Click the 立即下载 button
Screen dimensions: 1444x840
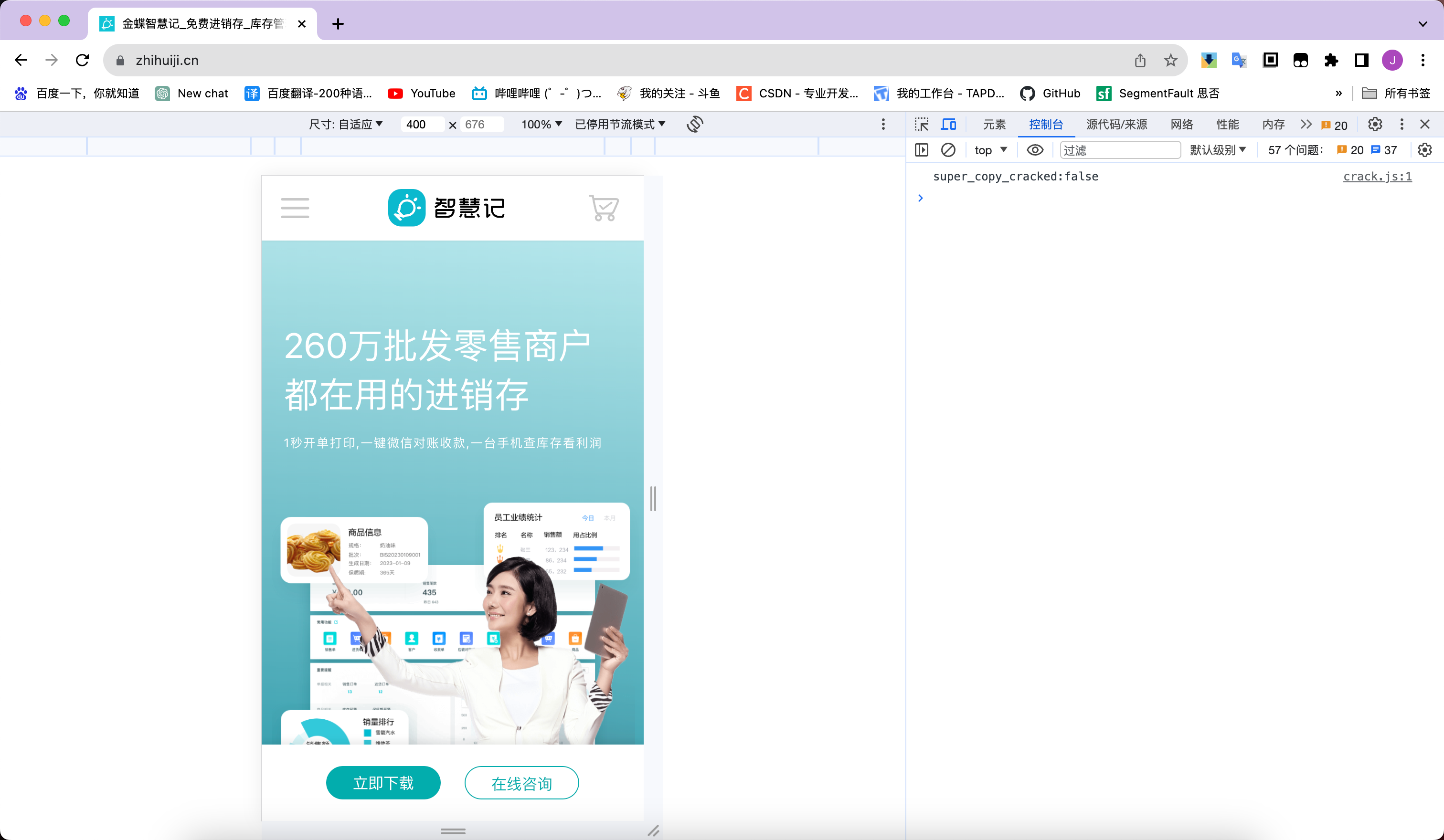click(x=383, y=783)
